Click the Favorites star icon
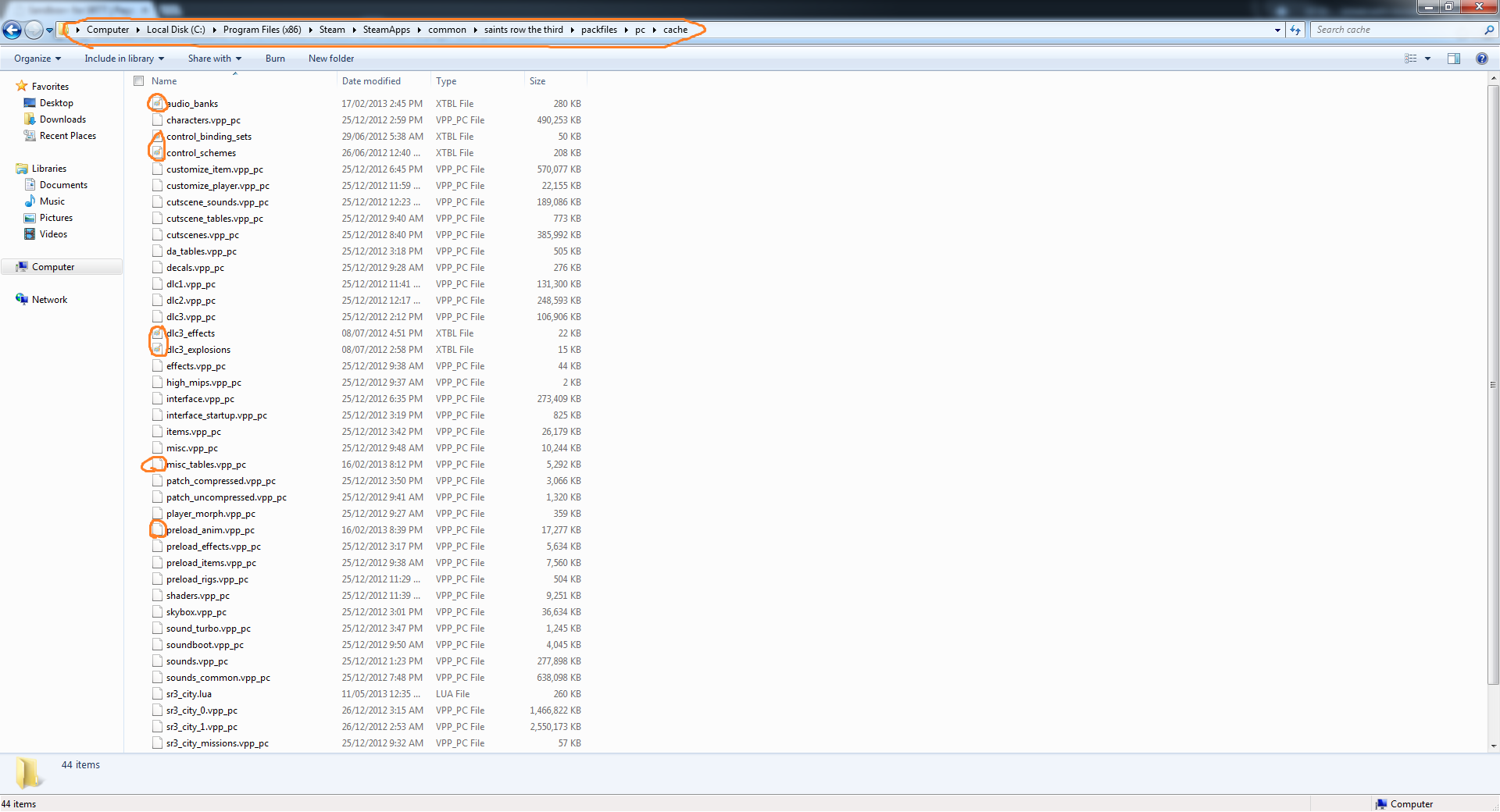Viewport: 1500px width, 812px height. tap(22, 86)
